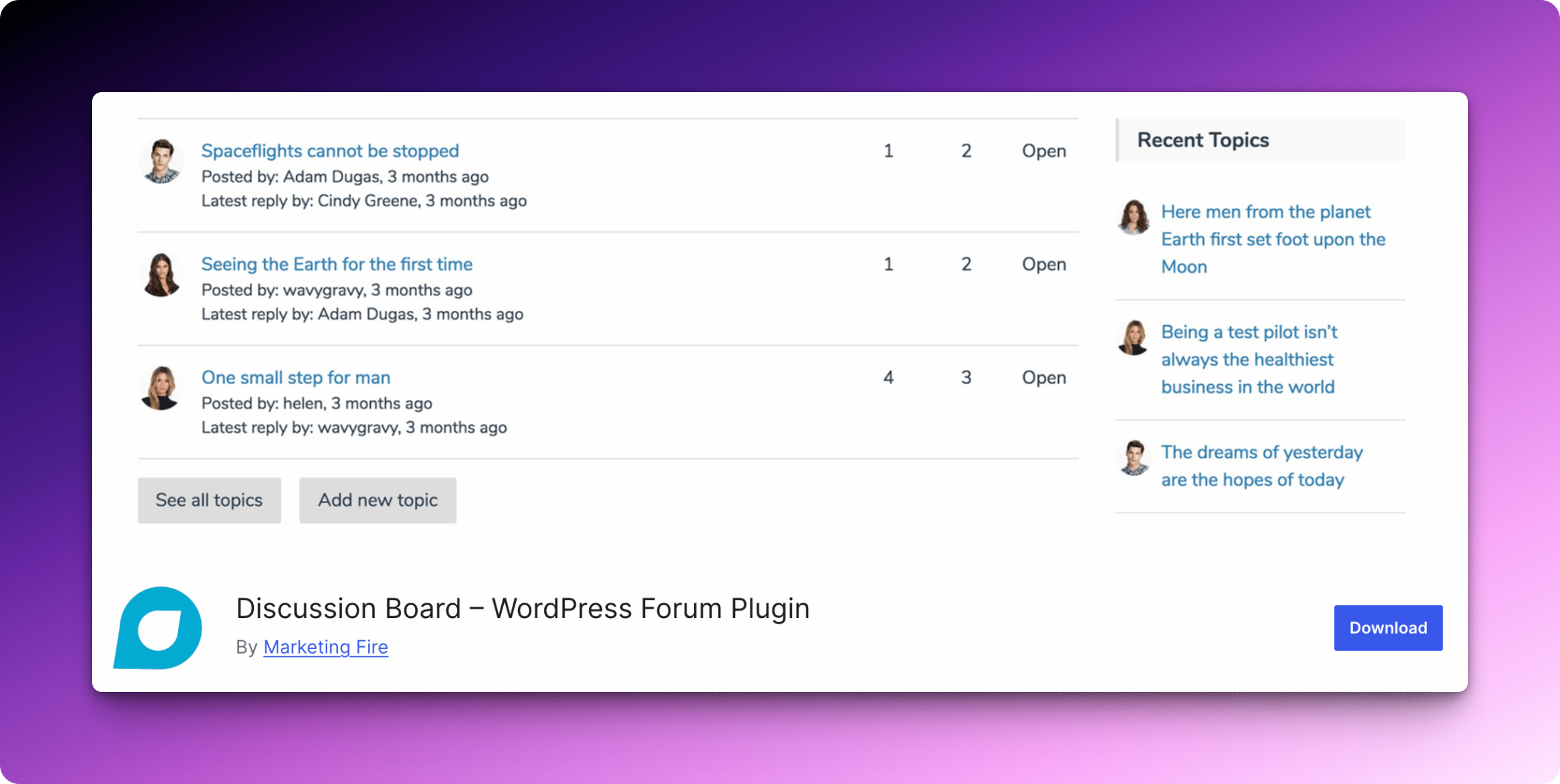The width and height of the screenshot is (1560, 784).
Task: Click the Open status on Spaceflights topic
Action: coord(1043,150)
